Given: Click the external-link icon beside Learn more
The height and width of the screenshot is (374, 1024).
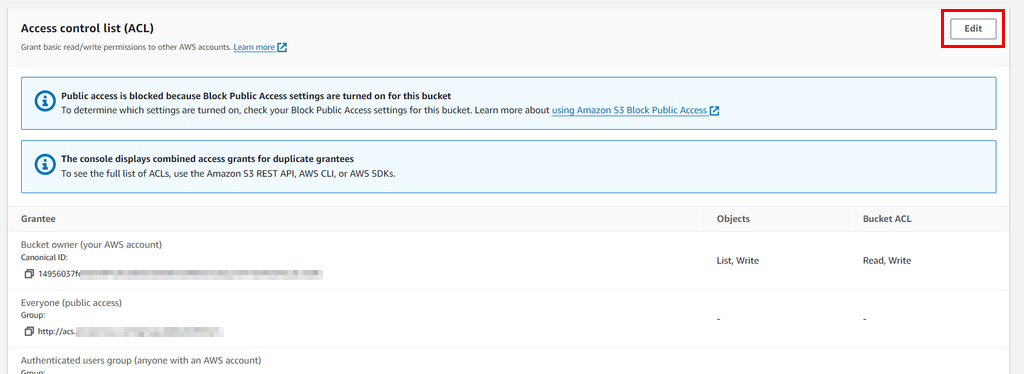Looking at the screenshot, I should click(282, 47).
